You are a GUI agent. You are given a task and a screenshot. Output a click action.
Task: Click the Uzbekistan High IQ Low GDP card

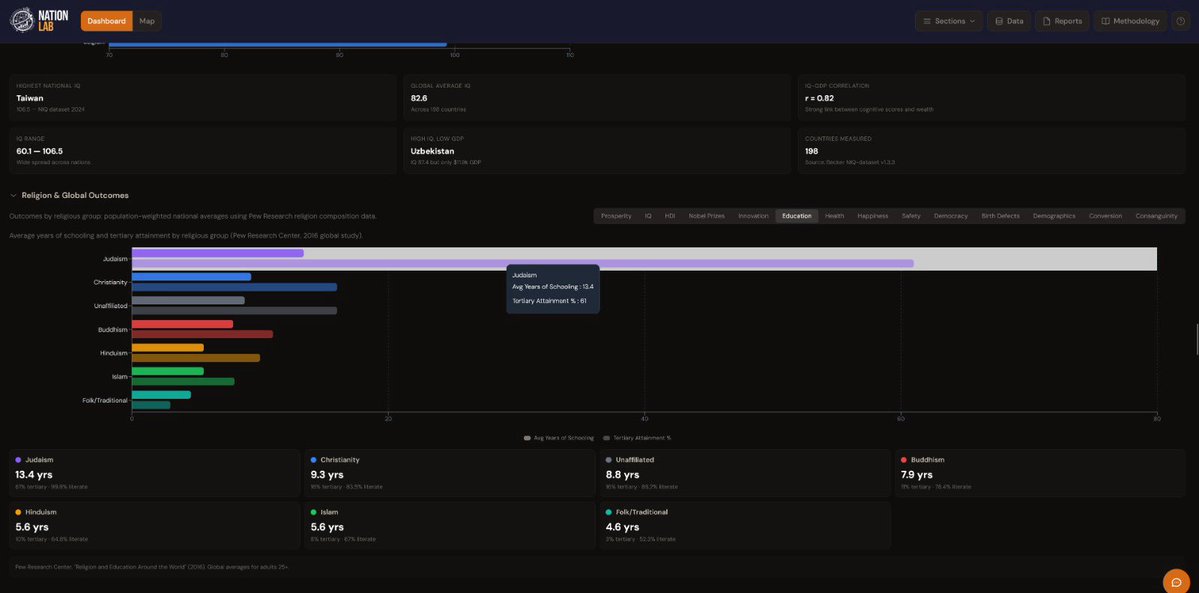click(x=597, y=151)
